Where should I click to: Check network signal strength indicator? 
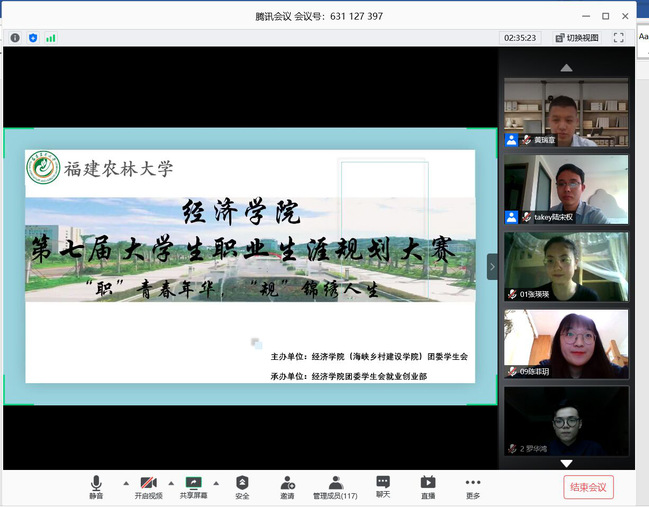click(50, 38)
